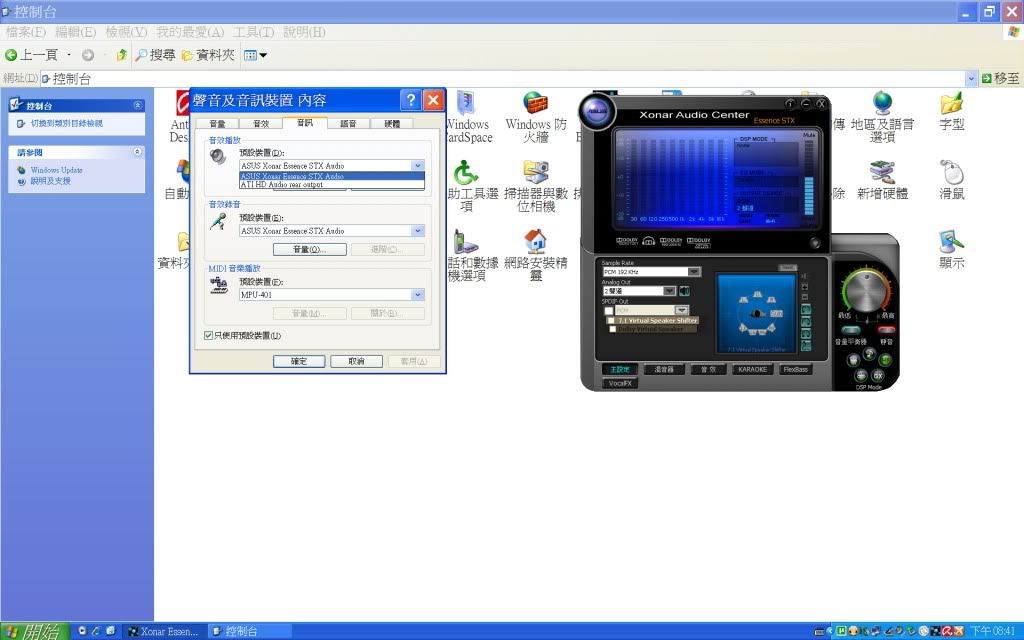This screenshot has height=640, width=1024.
Task: Open the VocalFX tab button in Xonar
Action: pyautogui.click(x=620, y=383)
